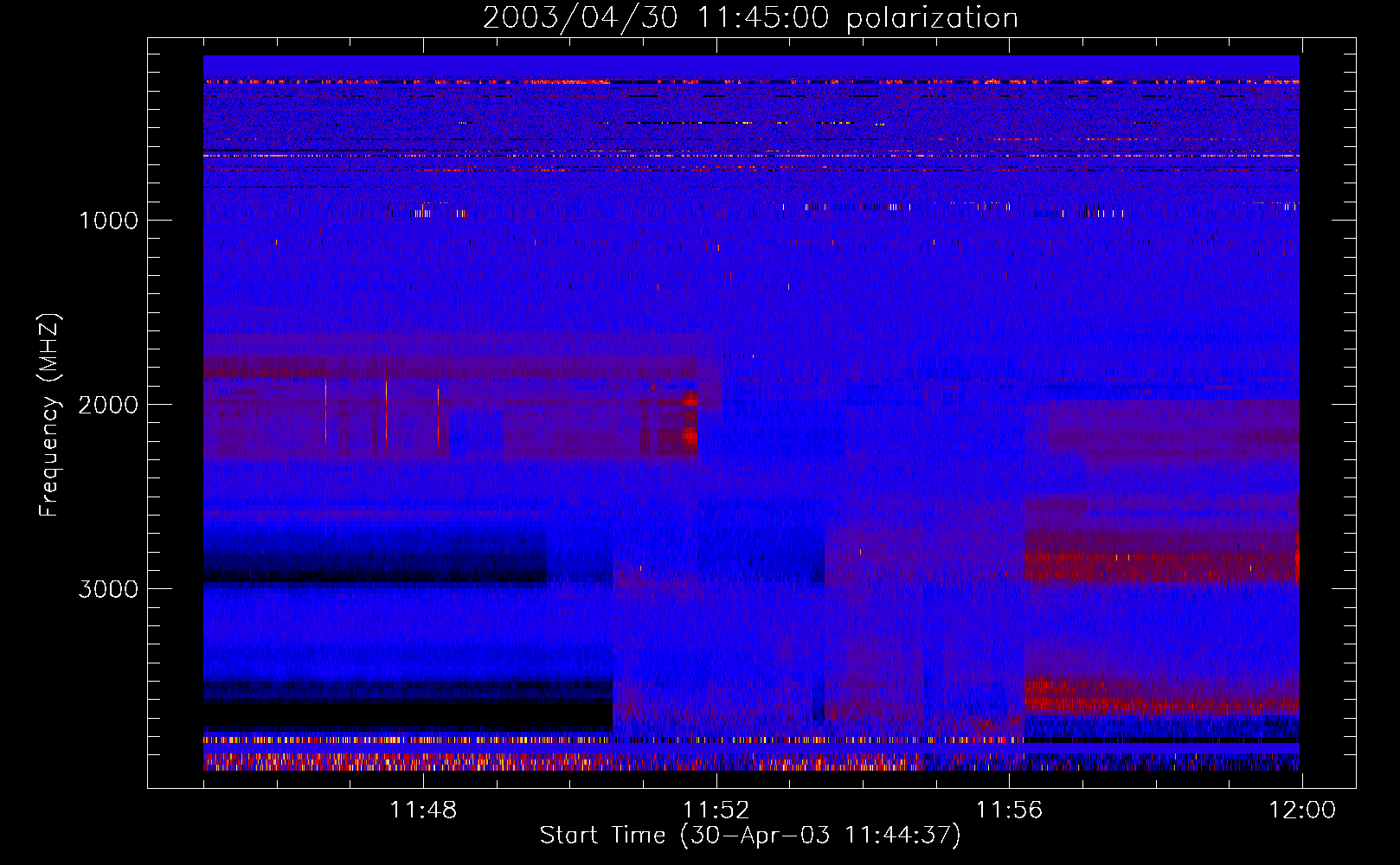Viewport: 1400px width, 865px height.
Task: Click the "Start Time (30-Apr-03 11:44:37)" label
Action: coord(750,836)
